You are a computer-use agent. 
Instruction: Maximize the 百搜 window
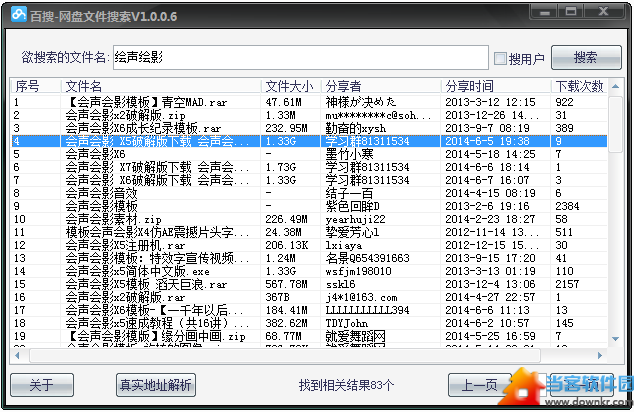click(571, 12)
